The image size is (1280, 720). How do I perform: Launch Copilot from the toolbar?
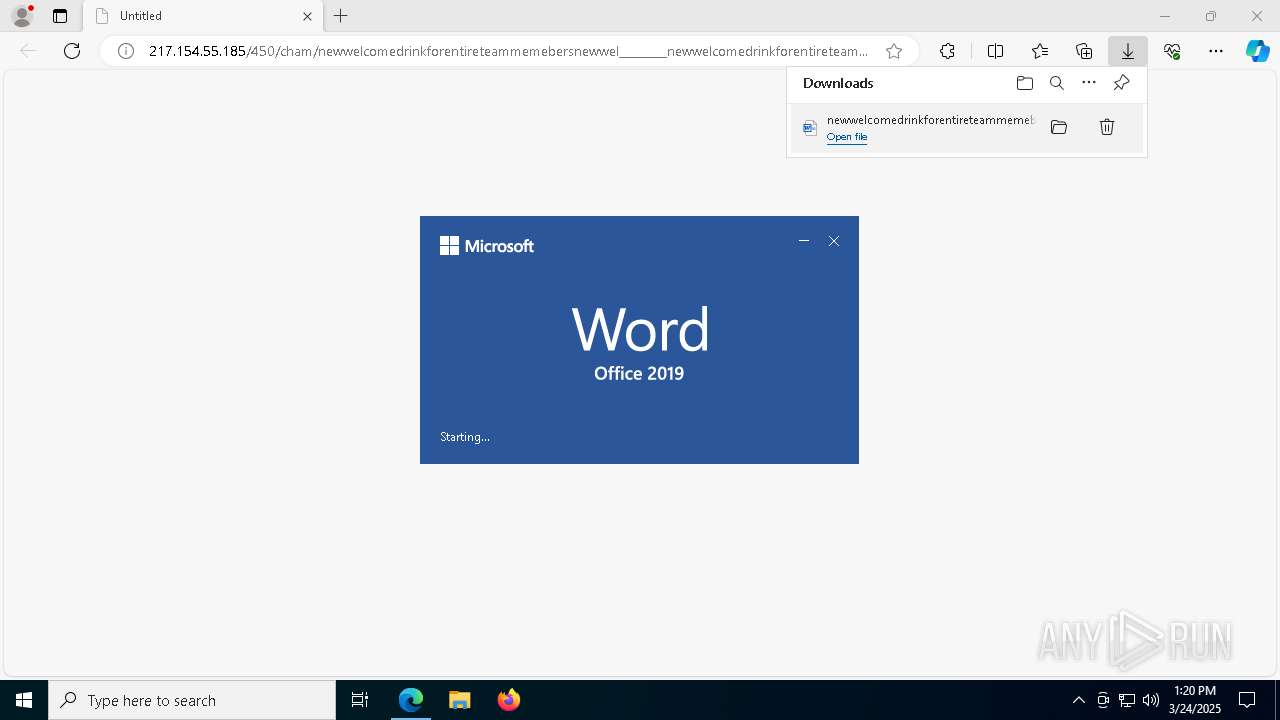tap(1257, 51)
